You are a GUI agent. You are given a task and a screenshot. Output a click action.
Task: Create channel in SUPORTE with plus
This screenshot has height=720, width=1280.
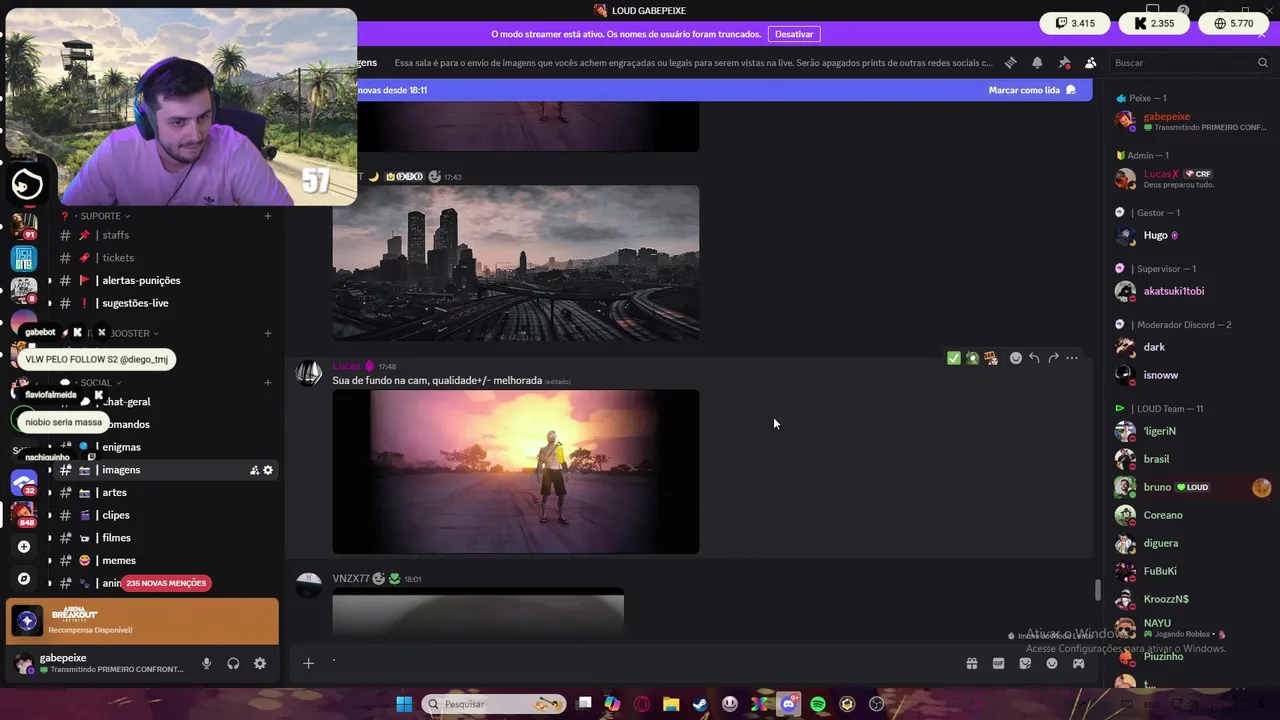point(267,216)
